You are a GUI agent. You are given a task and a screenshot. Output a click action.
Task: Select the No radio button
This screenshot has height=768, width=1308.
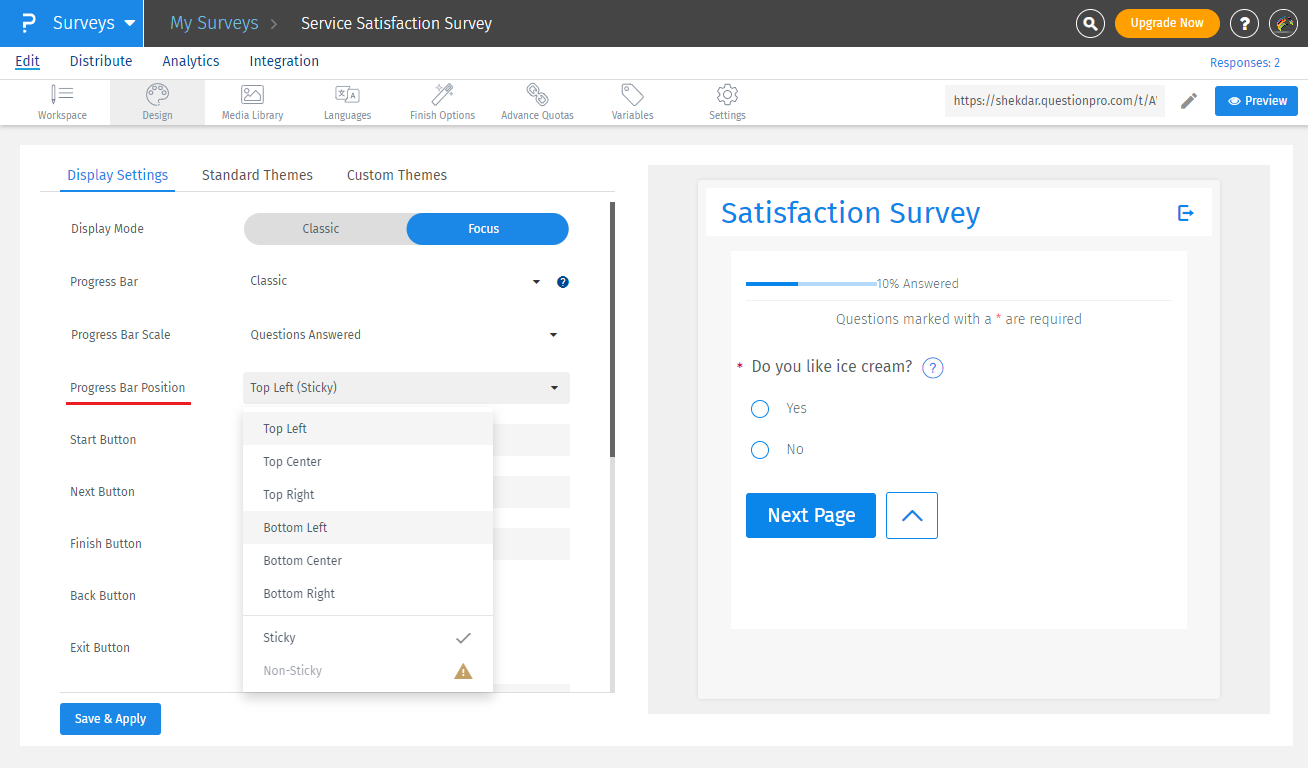(759, 449)
